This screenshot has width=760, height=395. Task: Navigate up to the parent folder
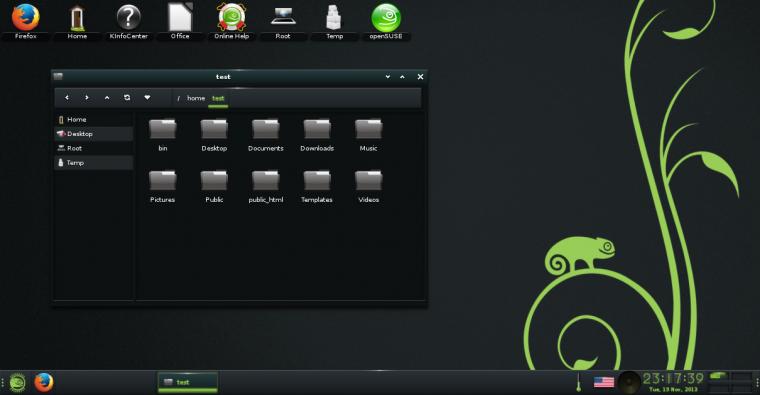click(x=107, y=98)
